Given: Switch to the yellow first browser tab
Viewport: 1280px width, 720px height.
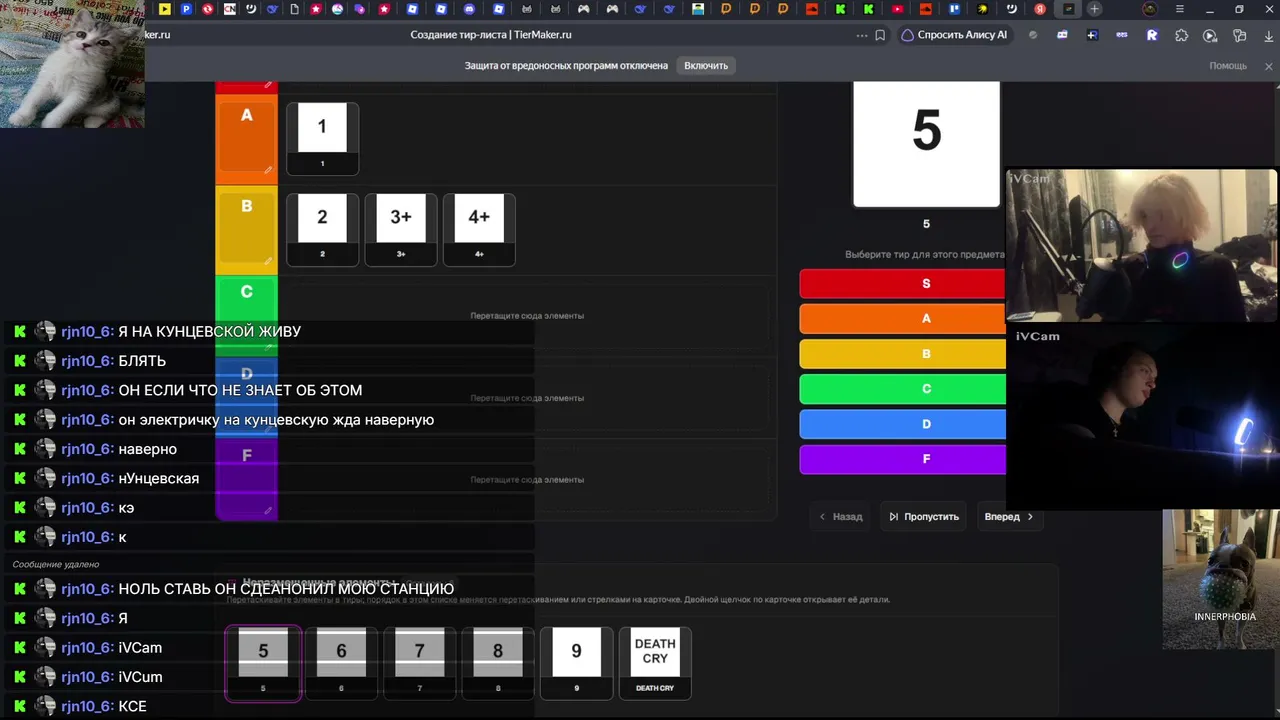Looking at the screenshot, I should [165, 9].
